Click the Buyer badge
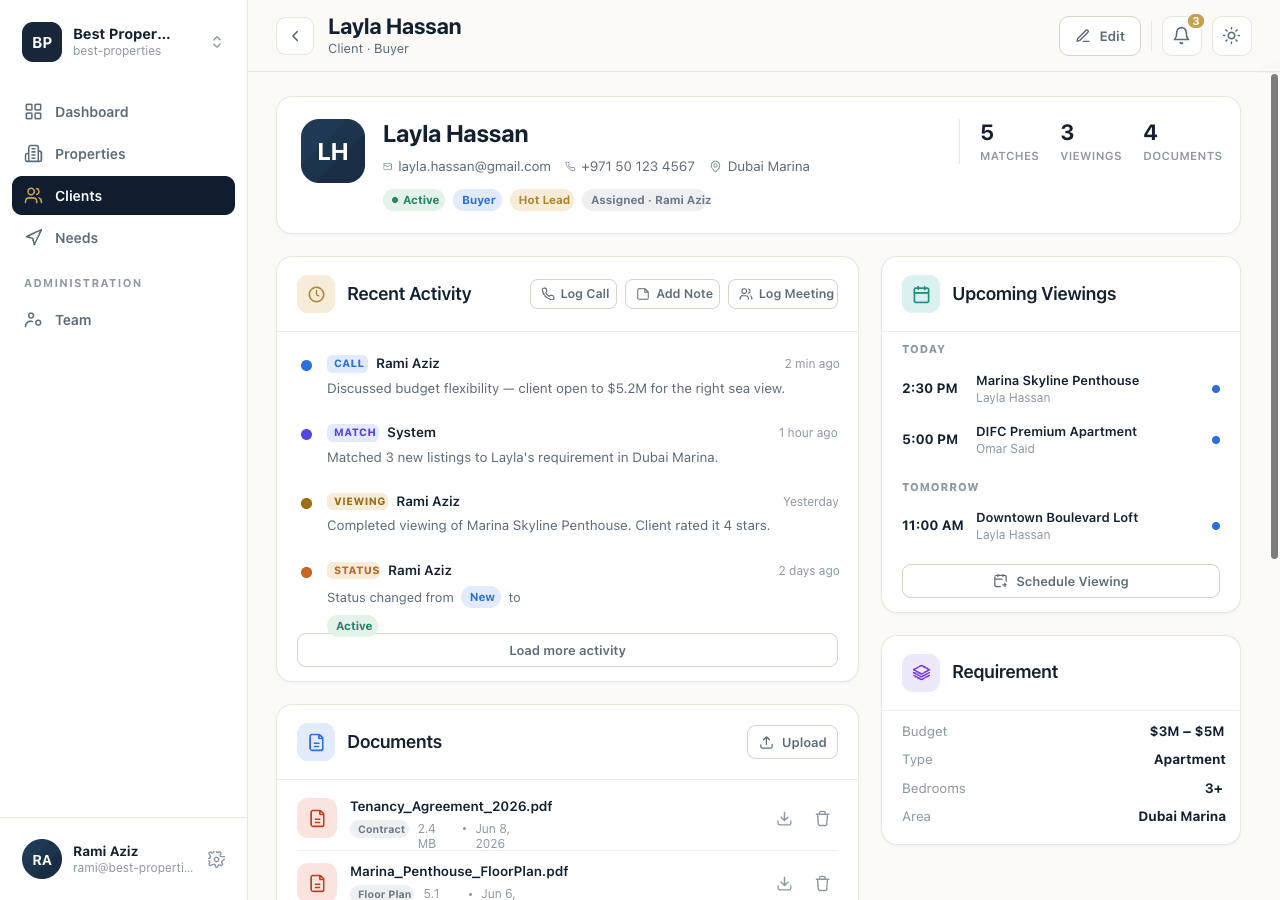This screenshot has height=900, width=1280. [478, 200]
